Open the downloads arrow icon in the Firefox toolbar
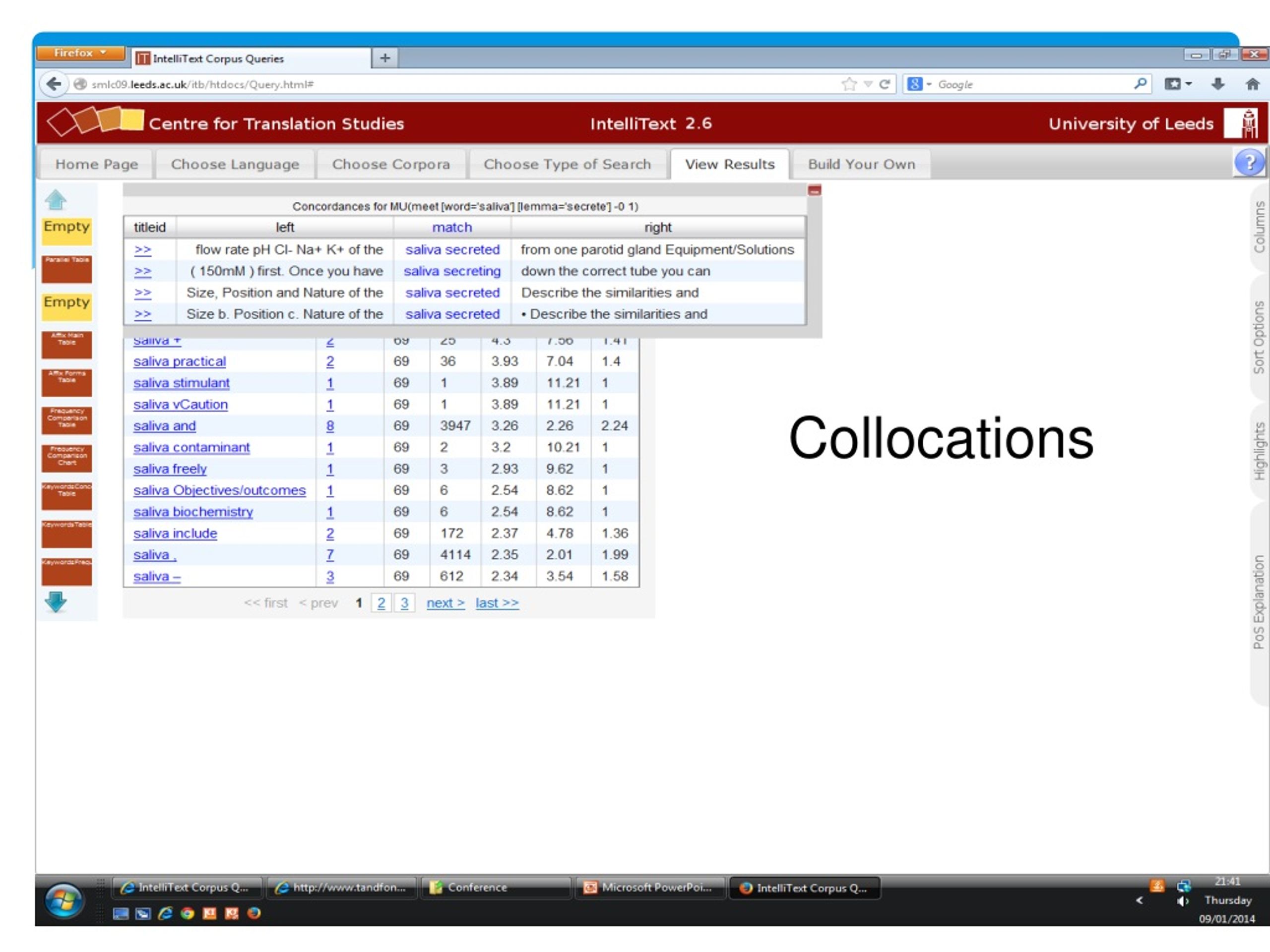The width and height of the screenshot is (1270, 952). [x=1217, y=84]
